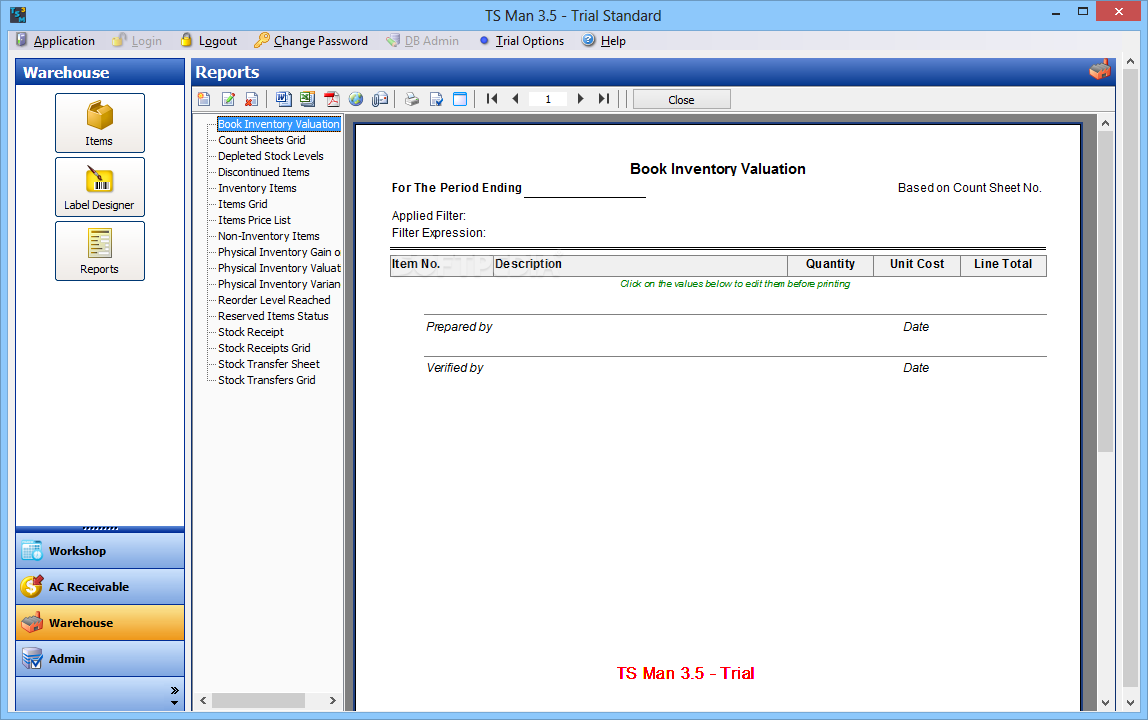Select Depleted Stock Levels report
1148x720 pixels.
tap(270, 156)
